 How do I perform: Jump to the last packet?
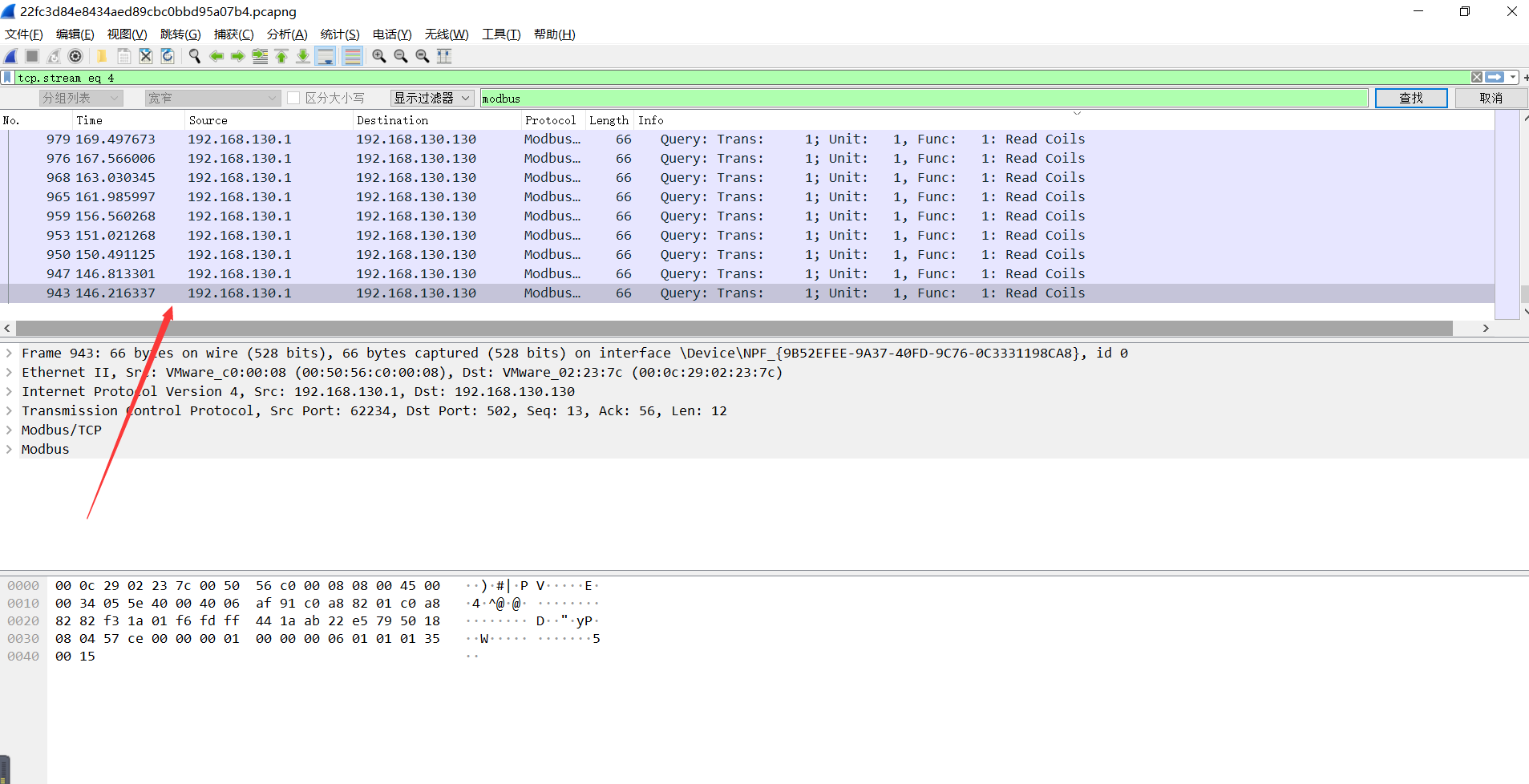pos(303,56)
